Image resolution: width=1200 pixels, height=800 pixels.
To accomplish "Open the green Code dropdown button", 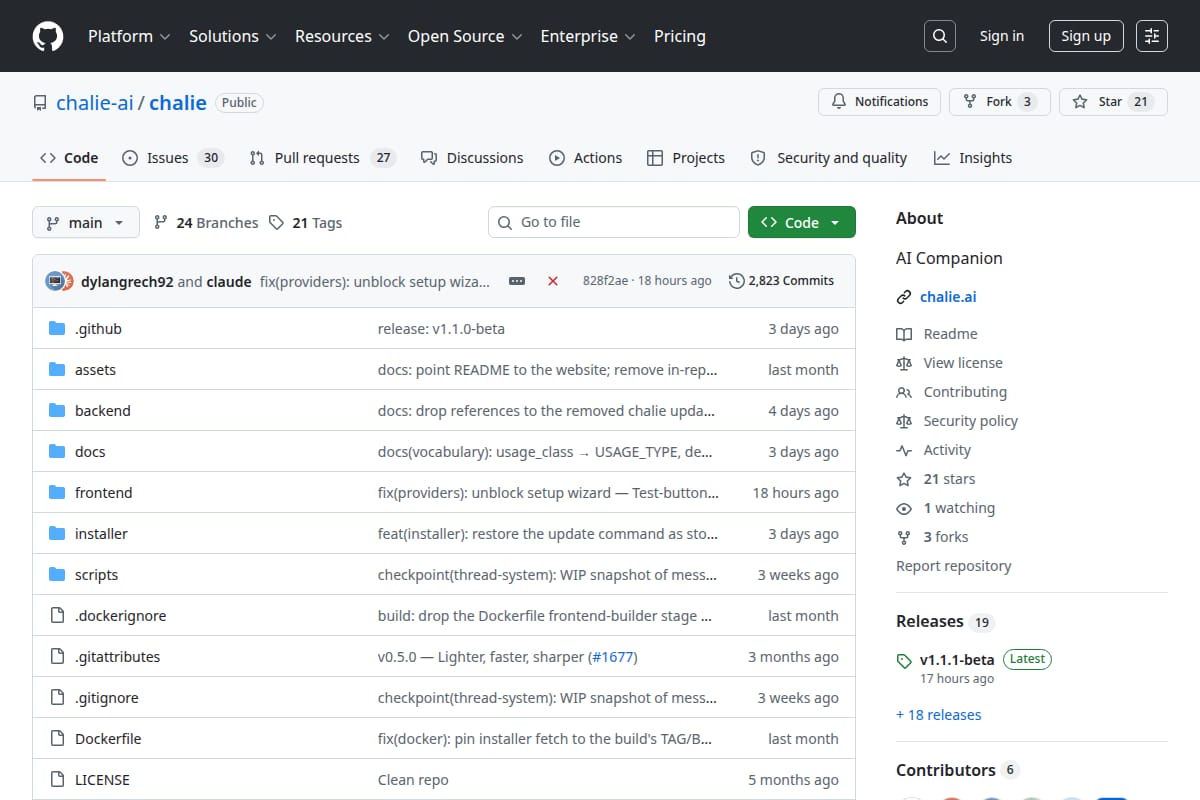I will 802,223.
